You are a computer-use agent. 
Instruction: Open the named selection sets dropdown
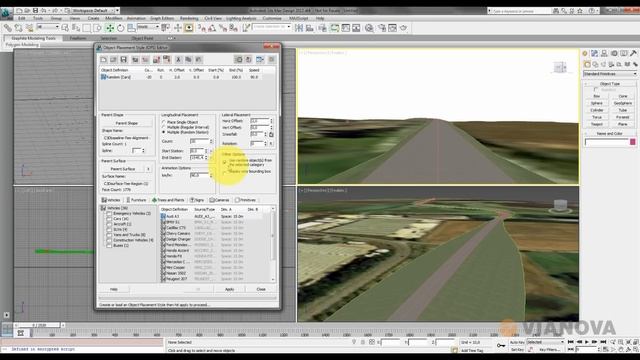tap(272, 27)
